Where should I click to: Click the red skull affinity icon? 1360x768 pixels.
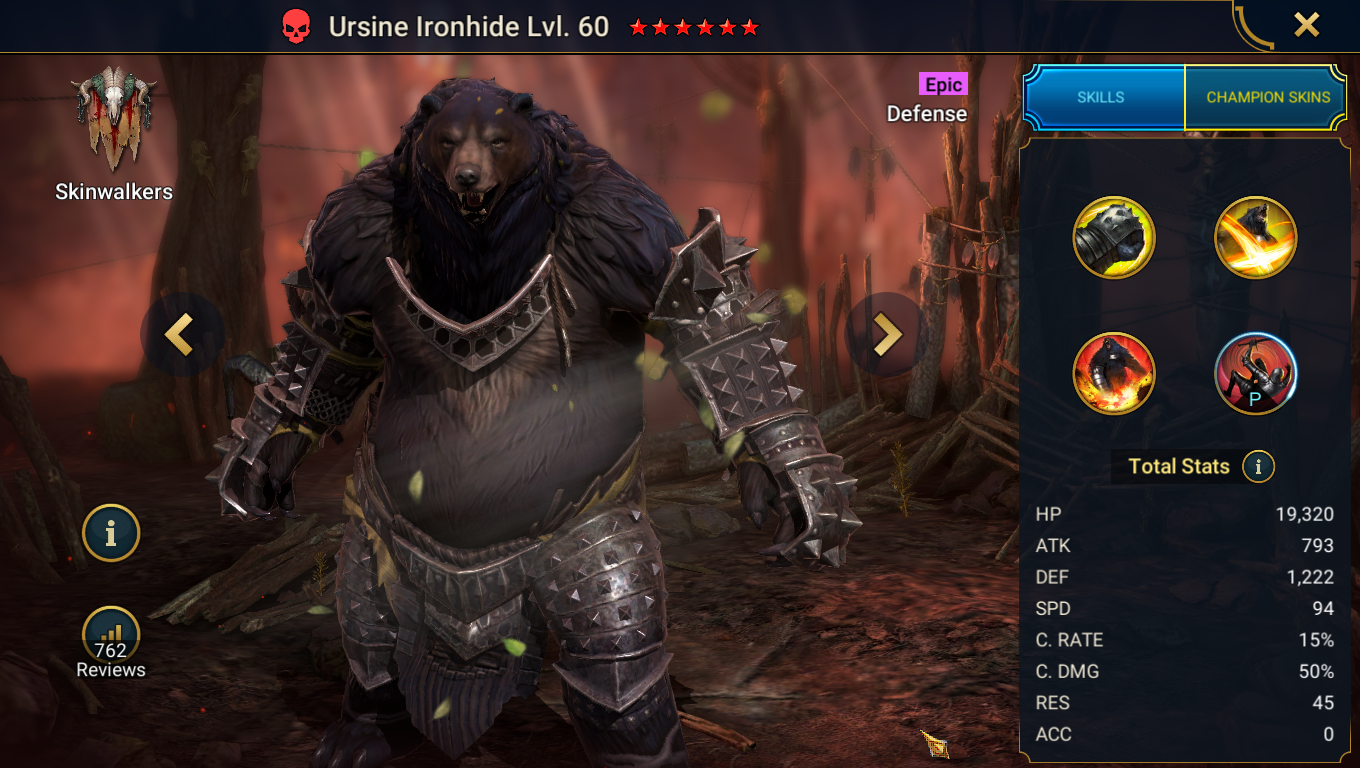(x=295, y=27)
